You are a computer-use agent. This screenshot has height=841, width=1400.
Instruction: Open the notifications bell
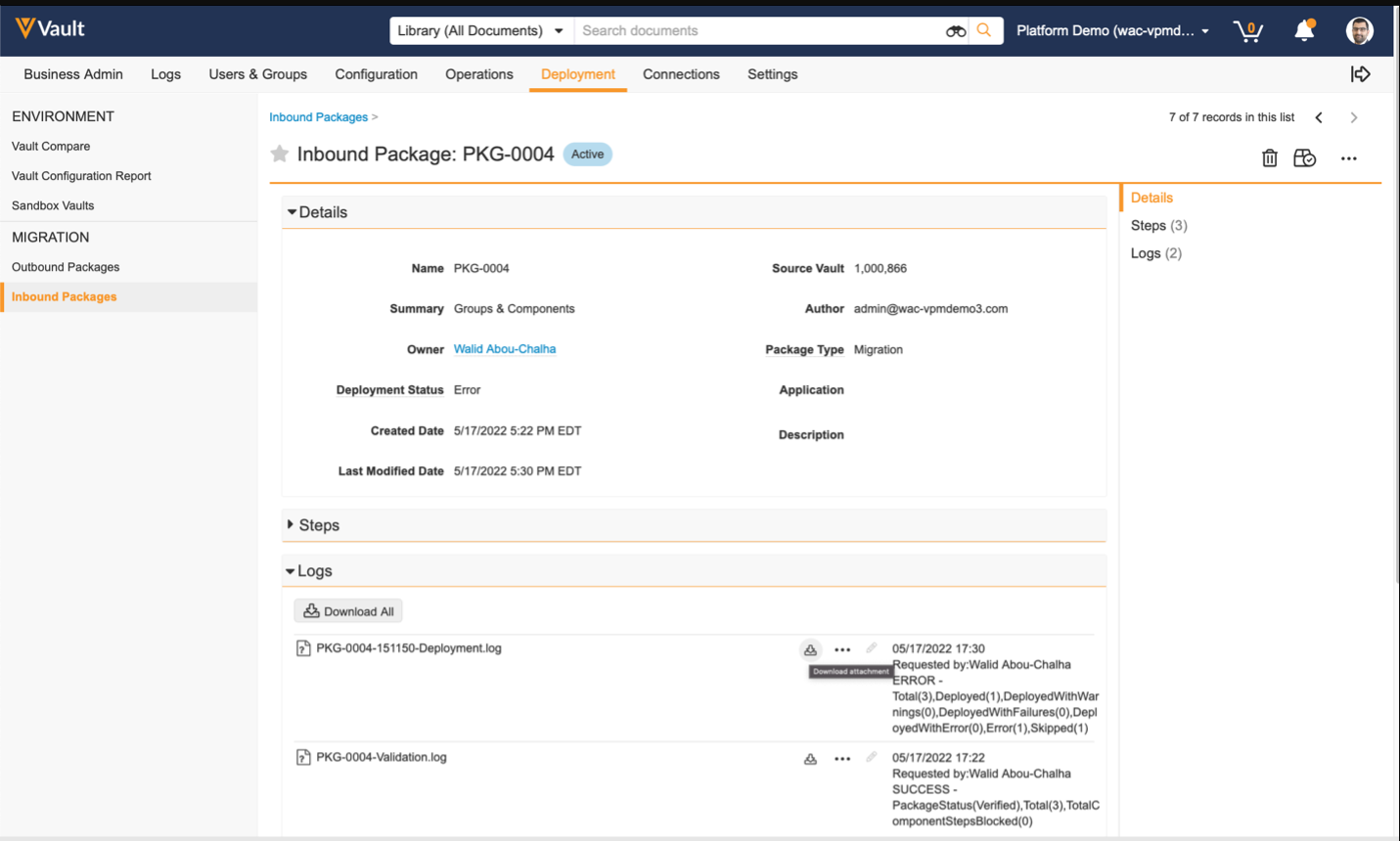(1304, 31)
